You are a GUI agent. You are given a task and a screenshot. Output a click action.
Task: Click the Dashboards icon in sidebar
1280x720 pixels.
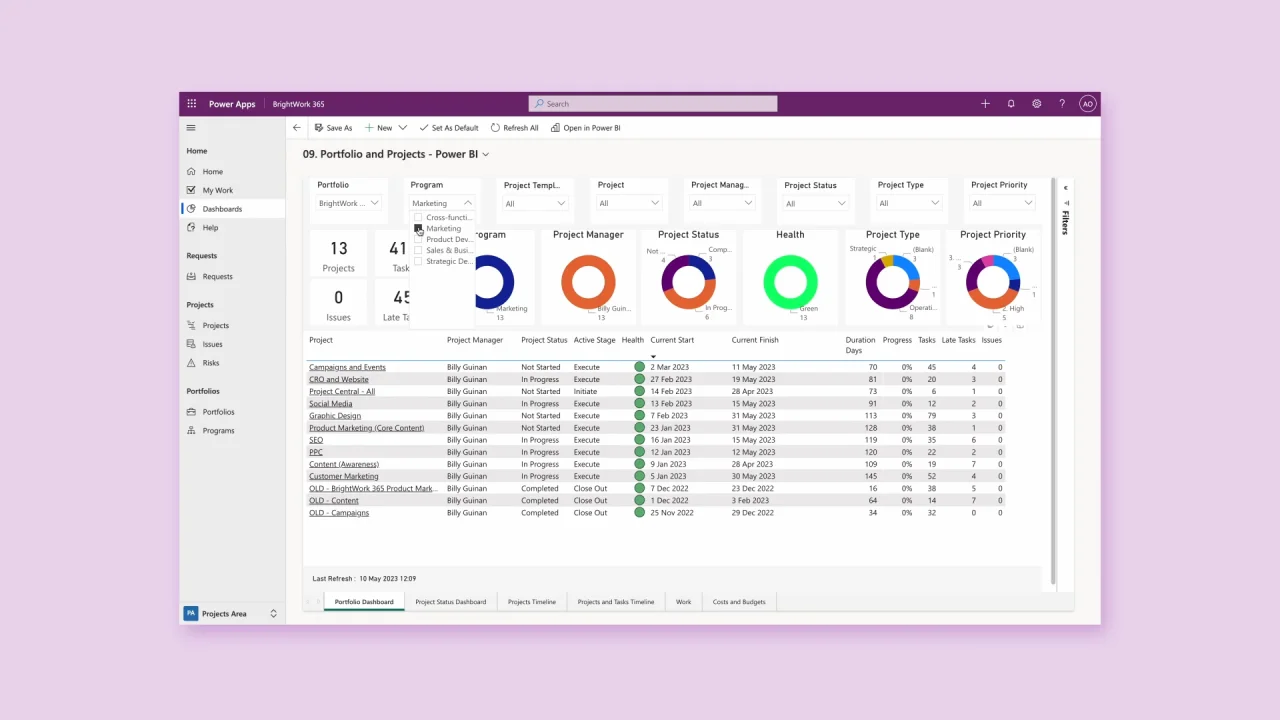click(192, 209)
